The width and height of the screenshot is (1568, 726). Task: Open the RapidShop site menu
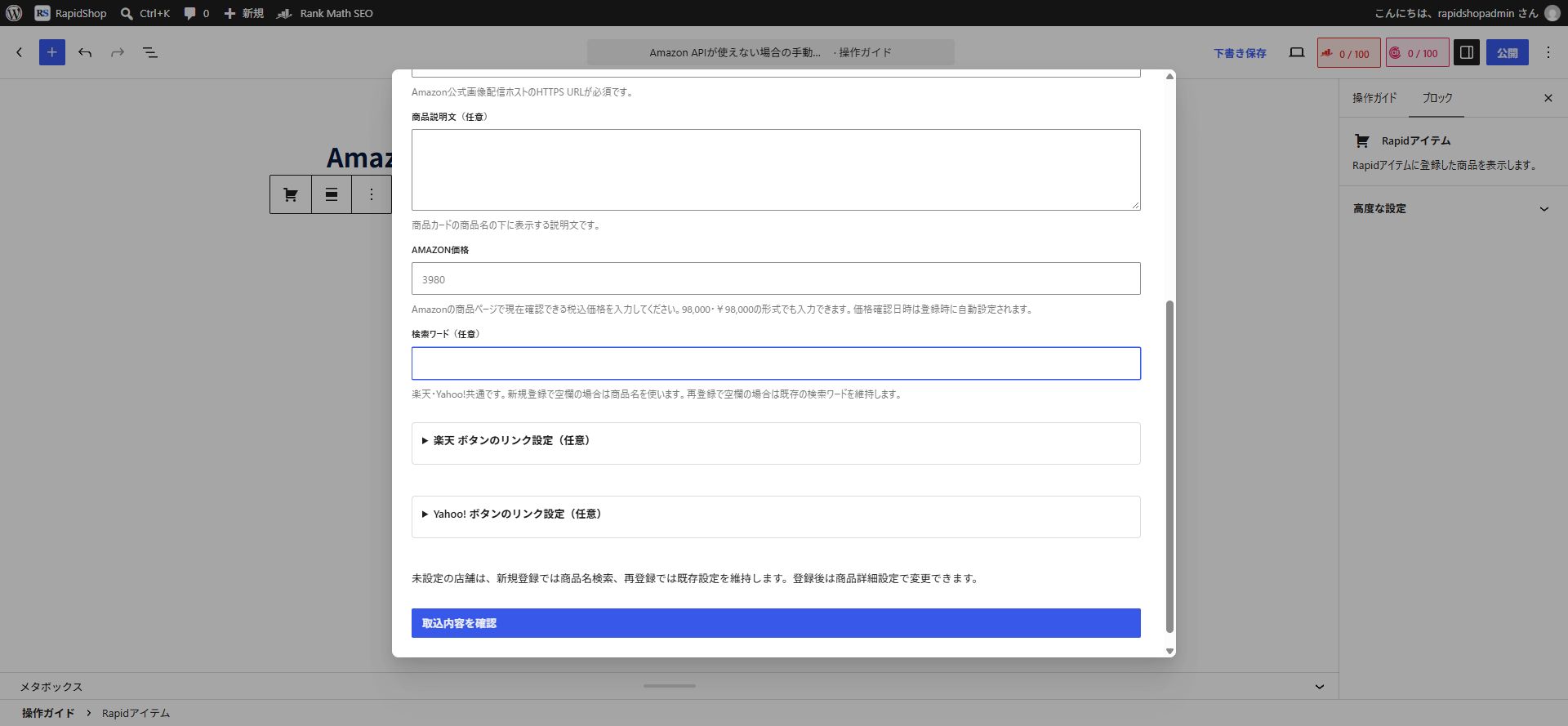[x=71, y=13]
